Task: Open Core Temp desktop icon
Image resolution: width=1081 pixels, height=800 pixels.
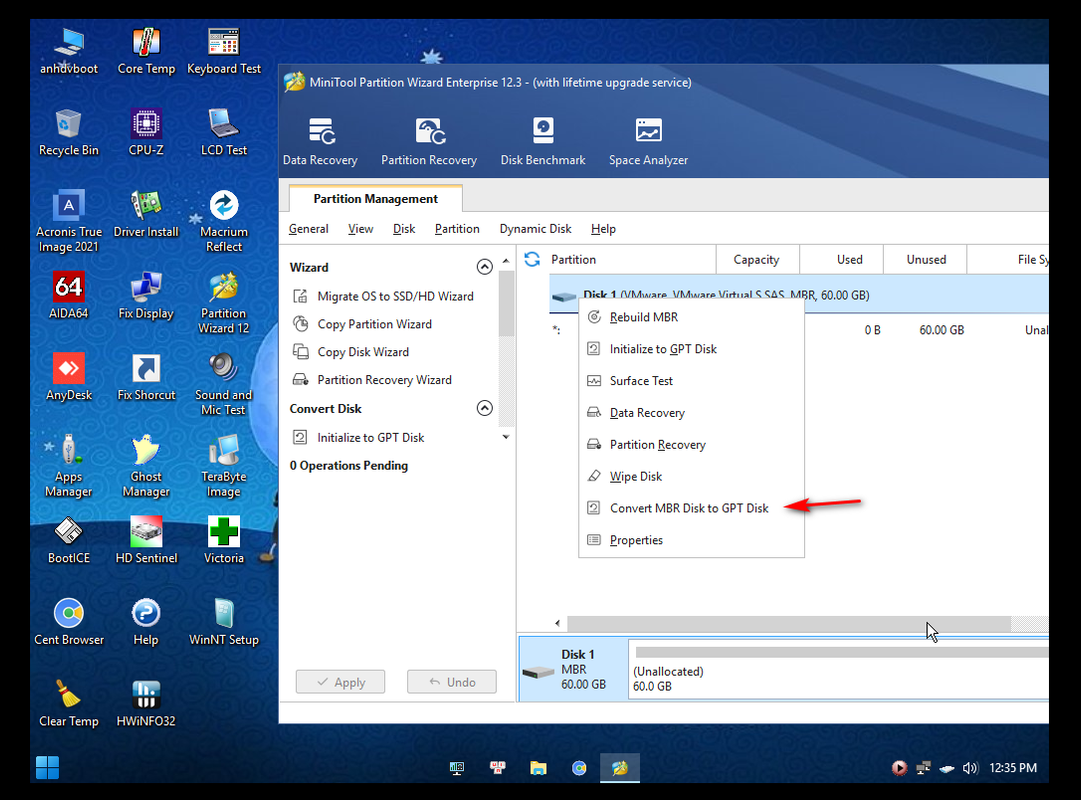Action: (146, 51)
